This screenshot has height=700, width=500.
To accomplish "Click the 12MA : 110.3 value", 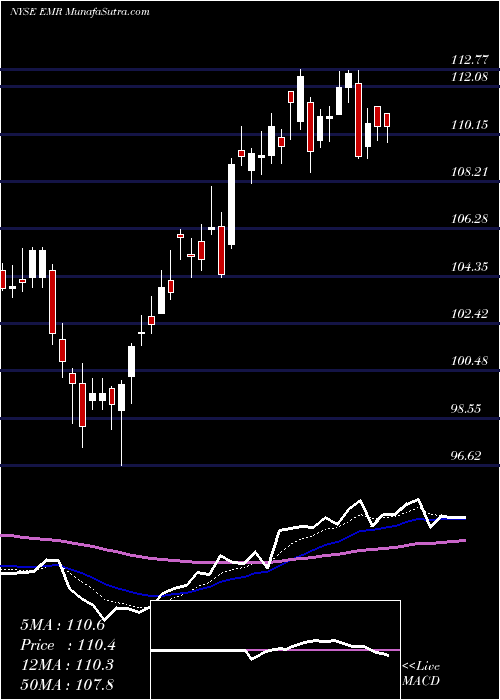I will [67, 665].
